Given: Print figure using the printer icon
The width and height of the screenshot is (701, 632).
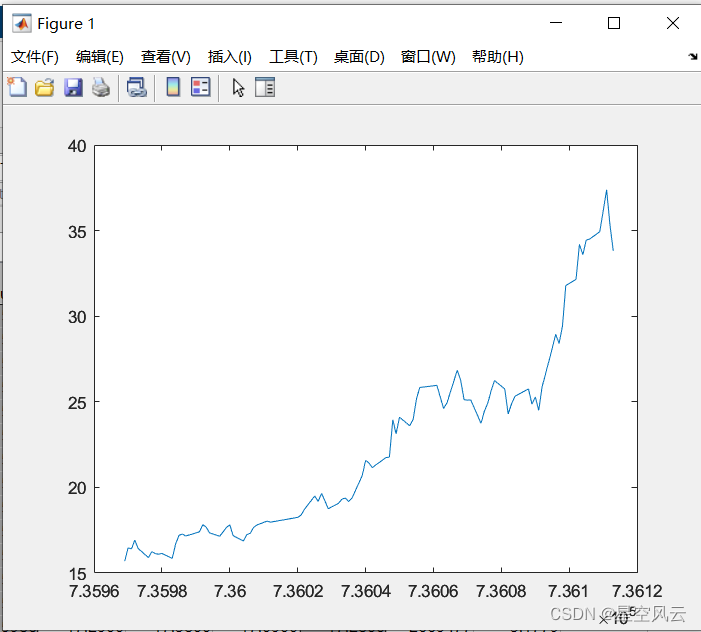Looking at the screenshot, I should [101, 87].
